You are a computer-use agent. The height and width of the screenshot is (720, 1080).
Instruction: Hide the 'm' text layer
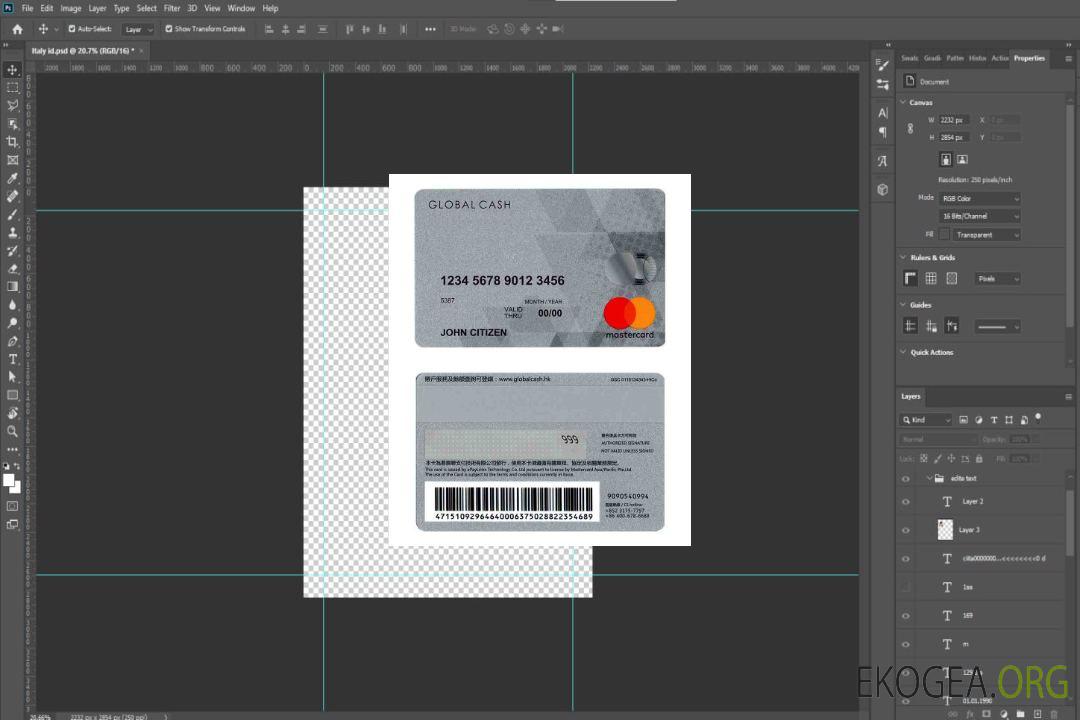[x=906, y=645]
